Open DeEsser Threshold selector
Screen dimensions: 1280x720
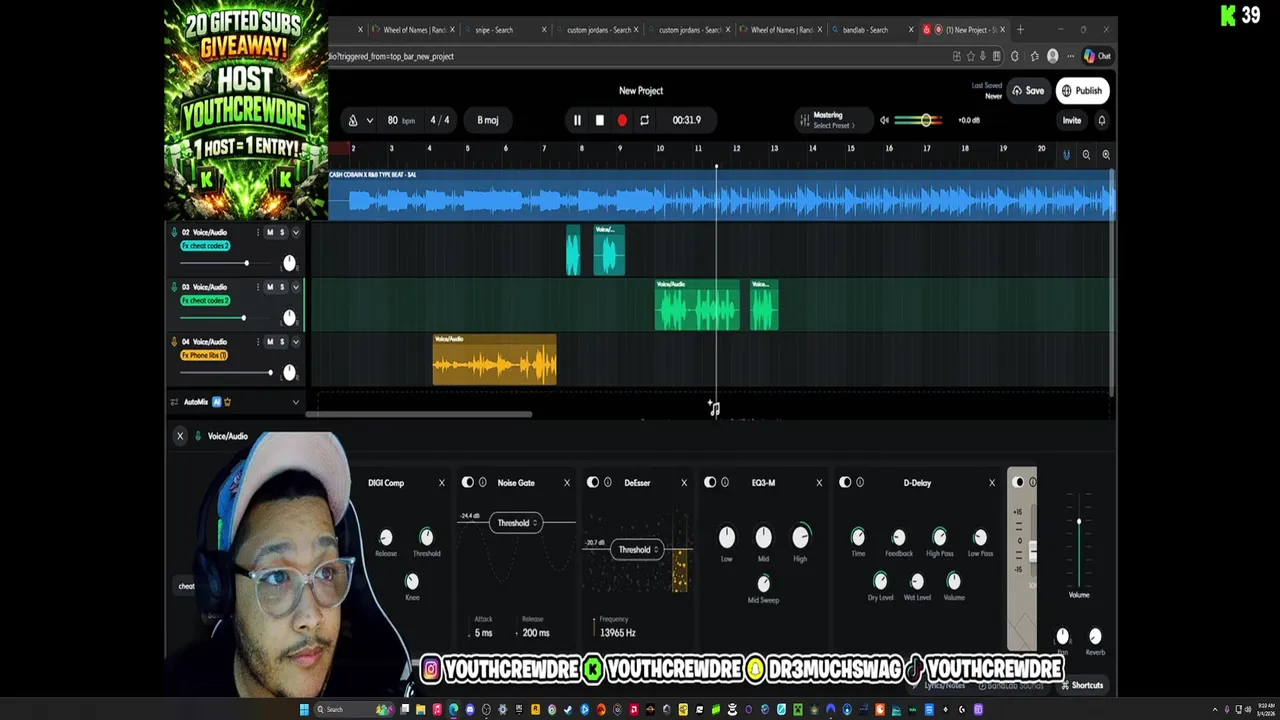(637, 550)
